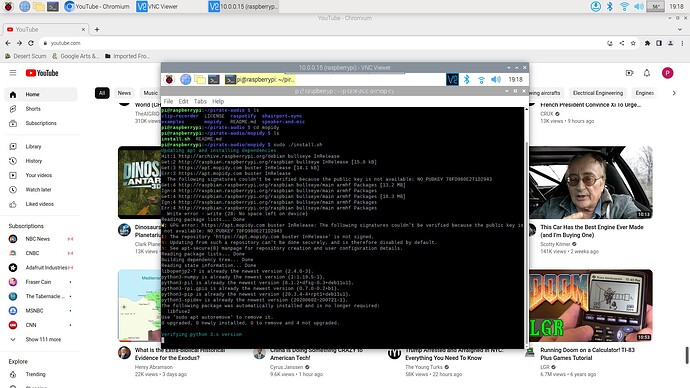Open terminal Edit menu in VNC
This screenshot has width=690, height=388.
point(184,101)
